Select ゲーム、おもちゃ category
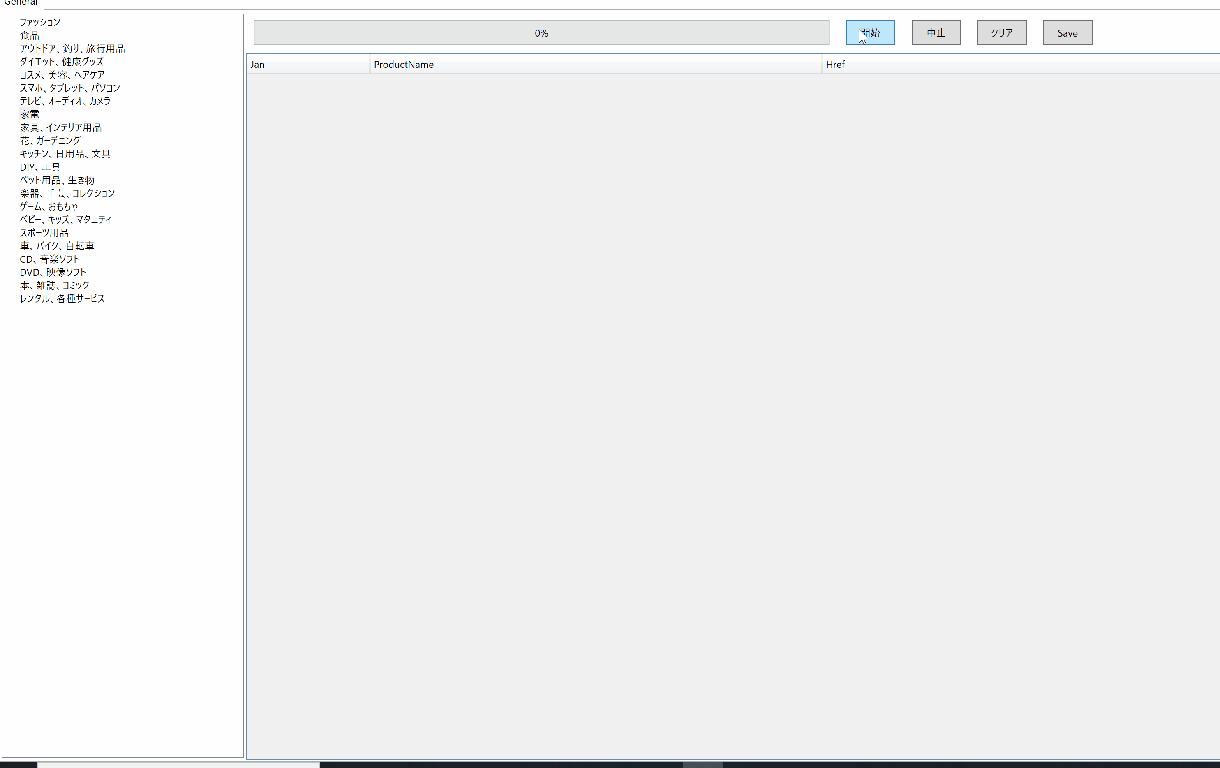 coord(48,206)
